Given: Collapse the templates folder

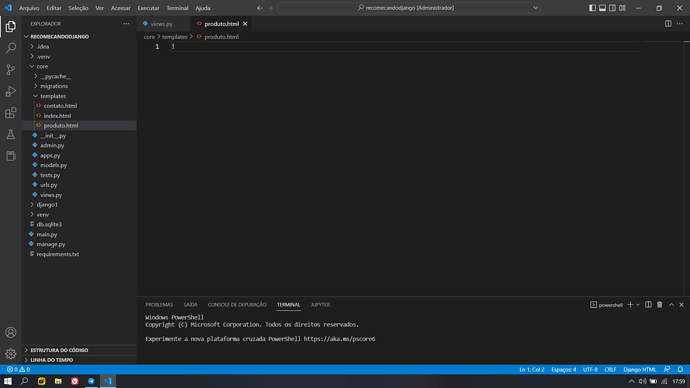Looking at the screenshot, I should pyautogui.click(x=53, y=96).
